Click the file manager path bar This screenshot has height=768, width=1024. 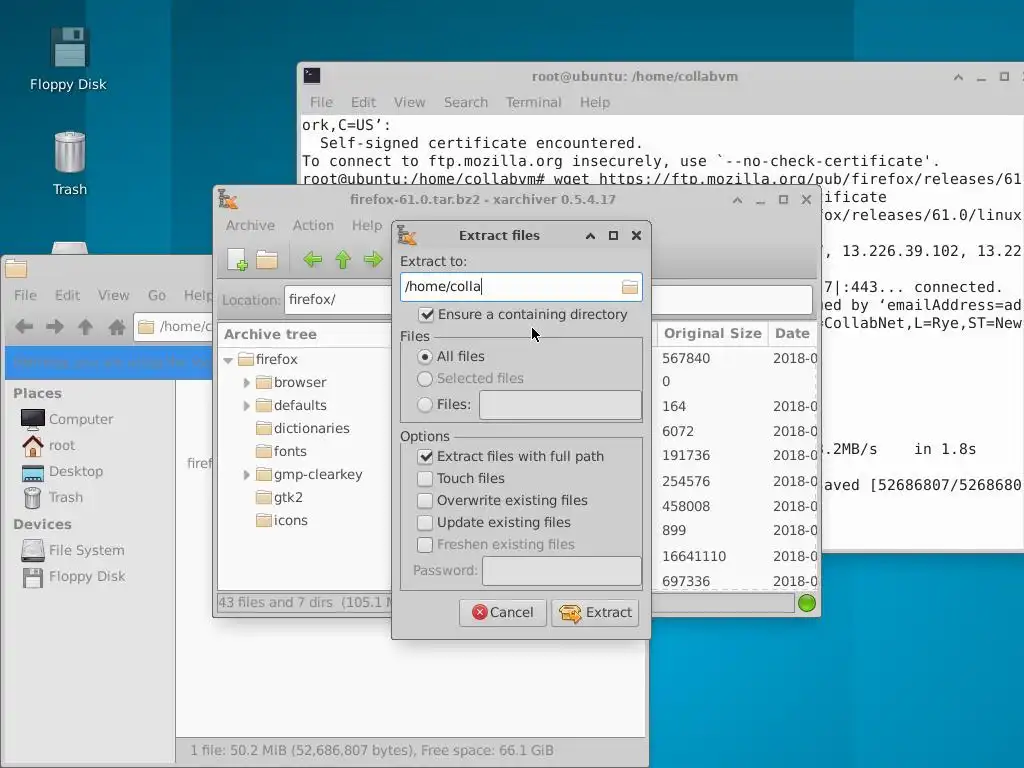[x=173, y=327]
